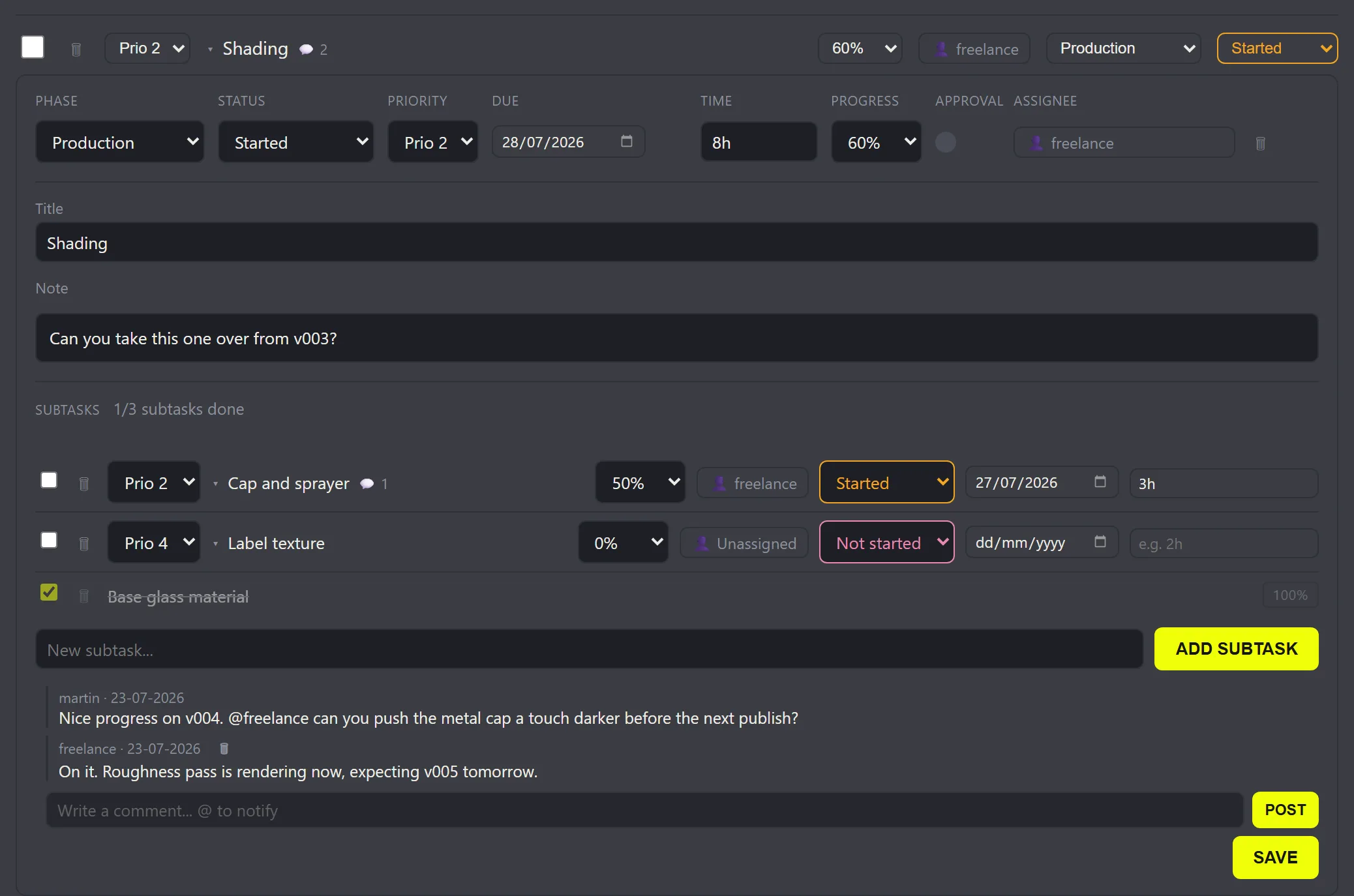The image size is (1354, 896).
Task: Tick the Shading task checkbox
Action: [33, 48]
